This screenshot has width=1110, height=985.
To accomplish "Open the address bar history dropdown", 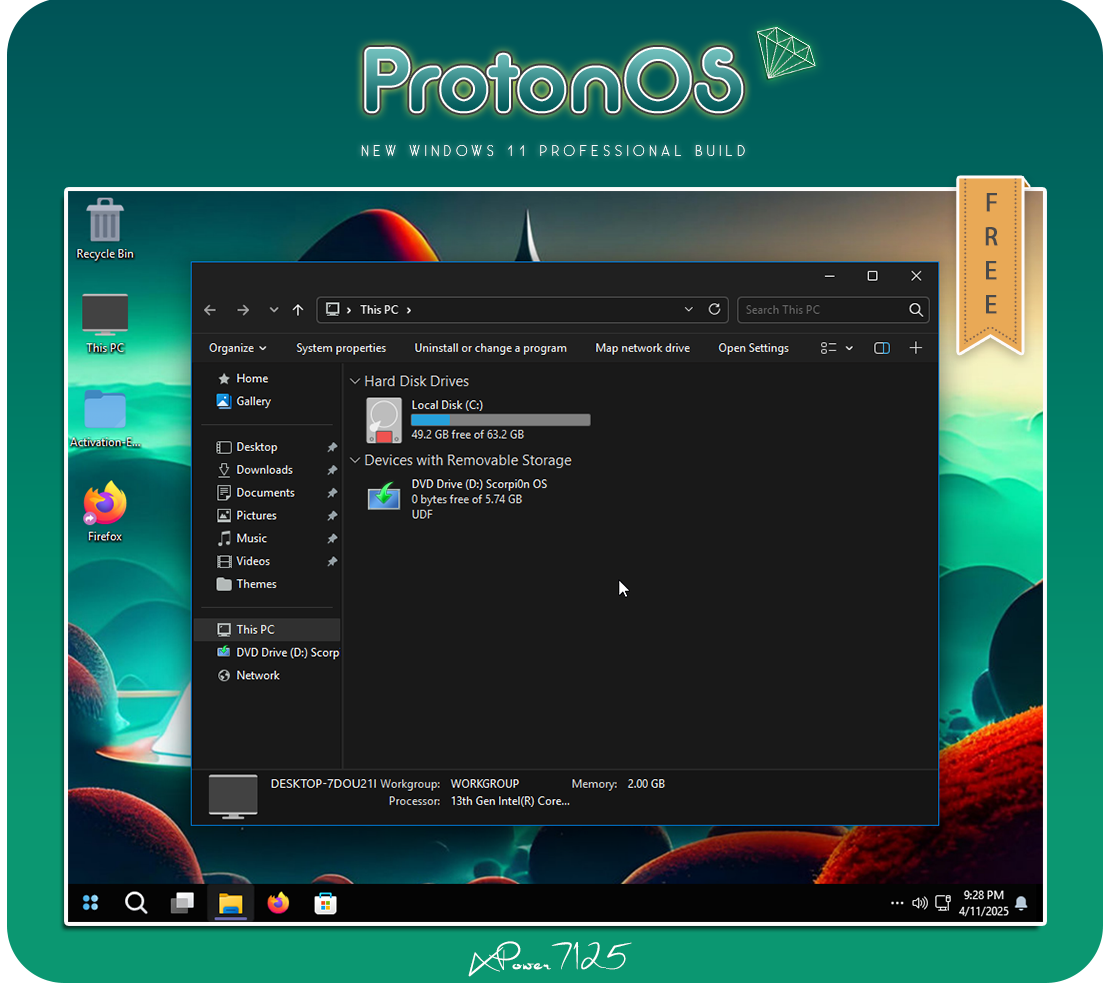I will [x=688, y=309].
